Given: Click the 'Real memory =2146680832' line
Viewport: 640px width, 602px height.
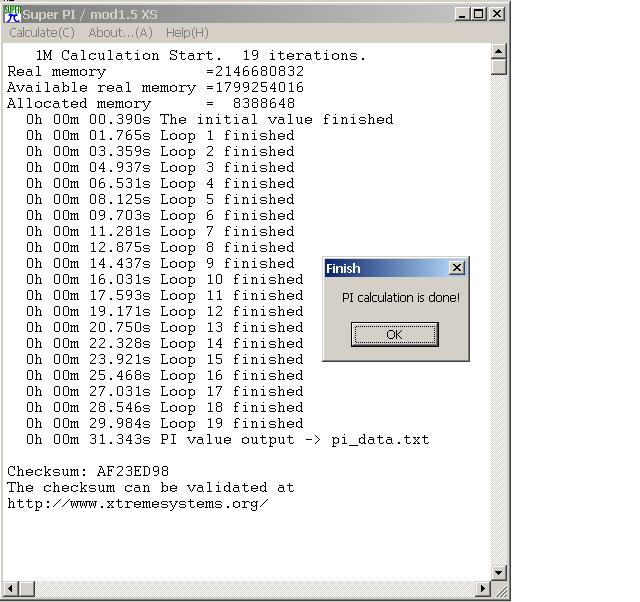Looking at the screenshot, I should point(156,71).
